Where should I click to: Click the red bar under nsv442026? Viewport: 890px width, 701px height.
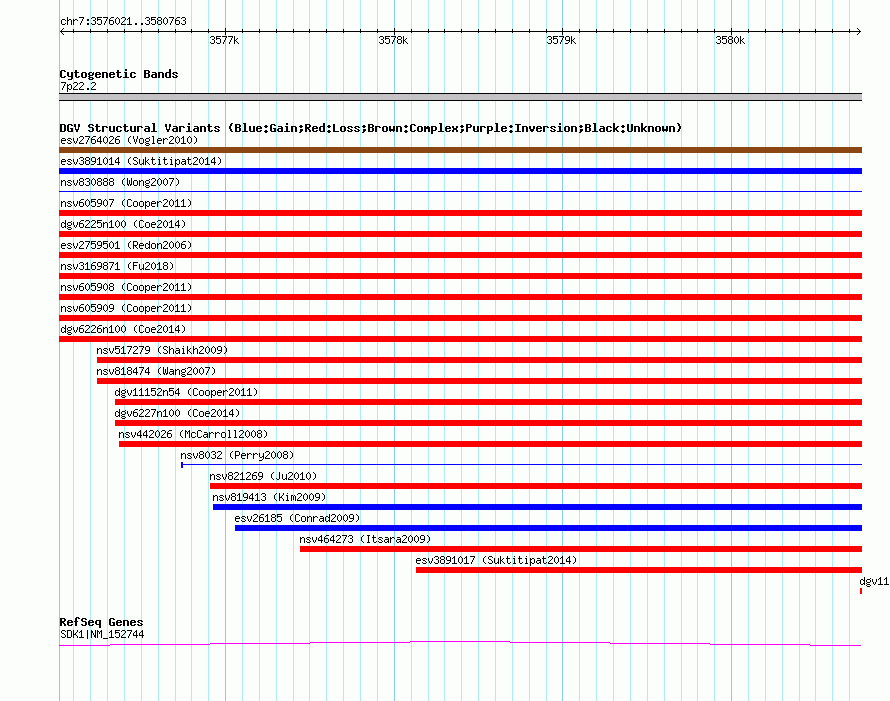coord(490,444)
